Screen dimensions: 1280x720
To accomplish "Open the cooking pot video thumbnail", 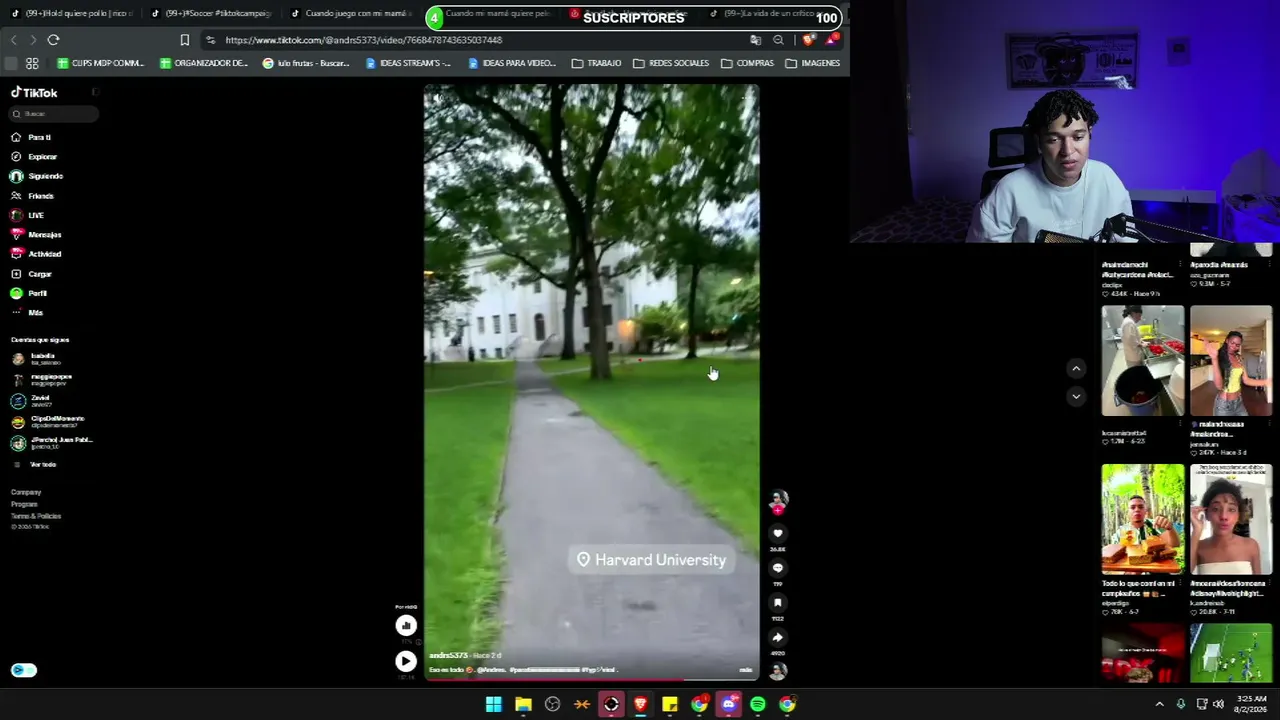I will (x=1143, y=361).
